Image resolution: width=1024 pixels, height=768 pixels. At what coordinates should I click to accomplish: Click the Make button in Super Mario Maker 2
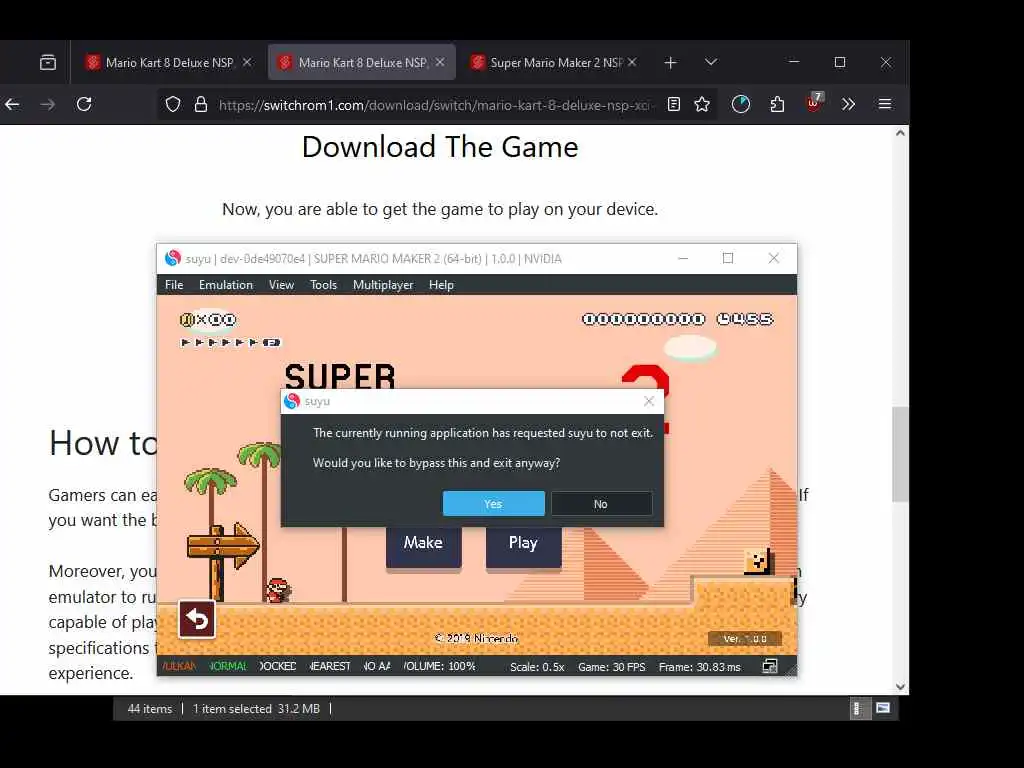[x=423, y=543]
